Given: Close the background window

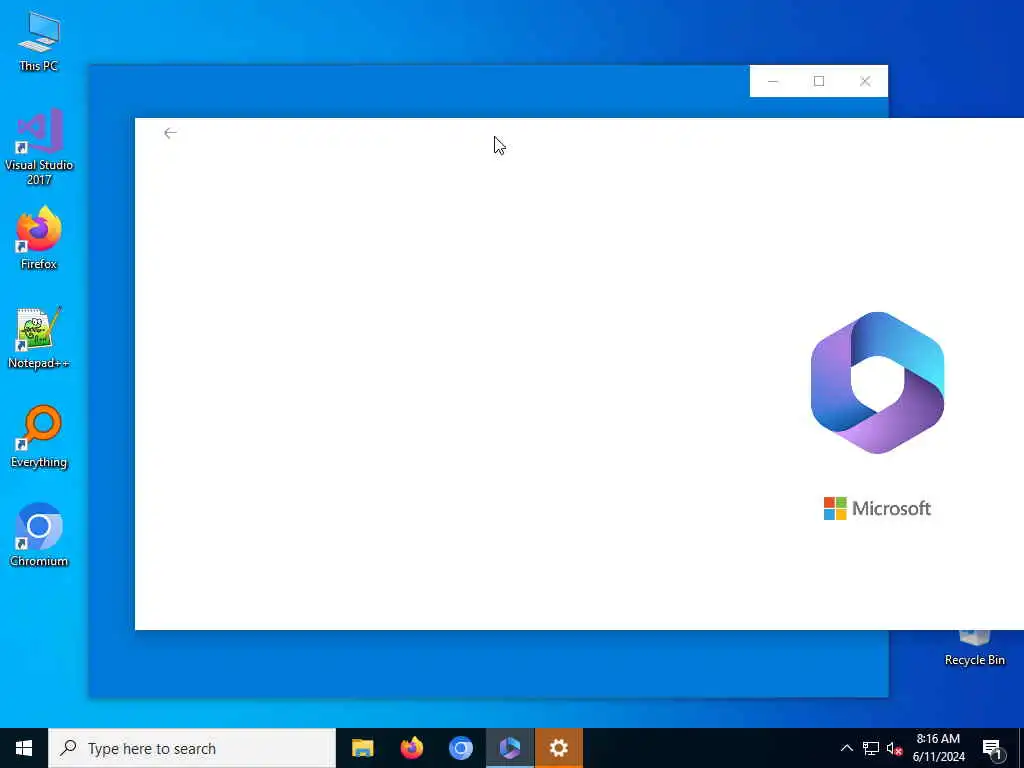Looking at the screenshot, I should tap(865, 81).
